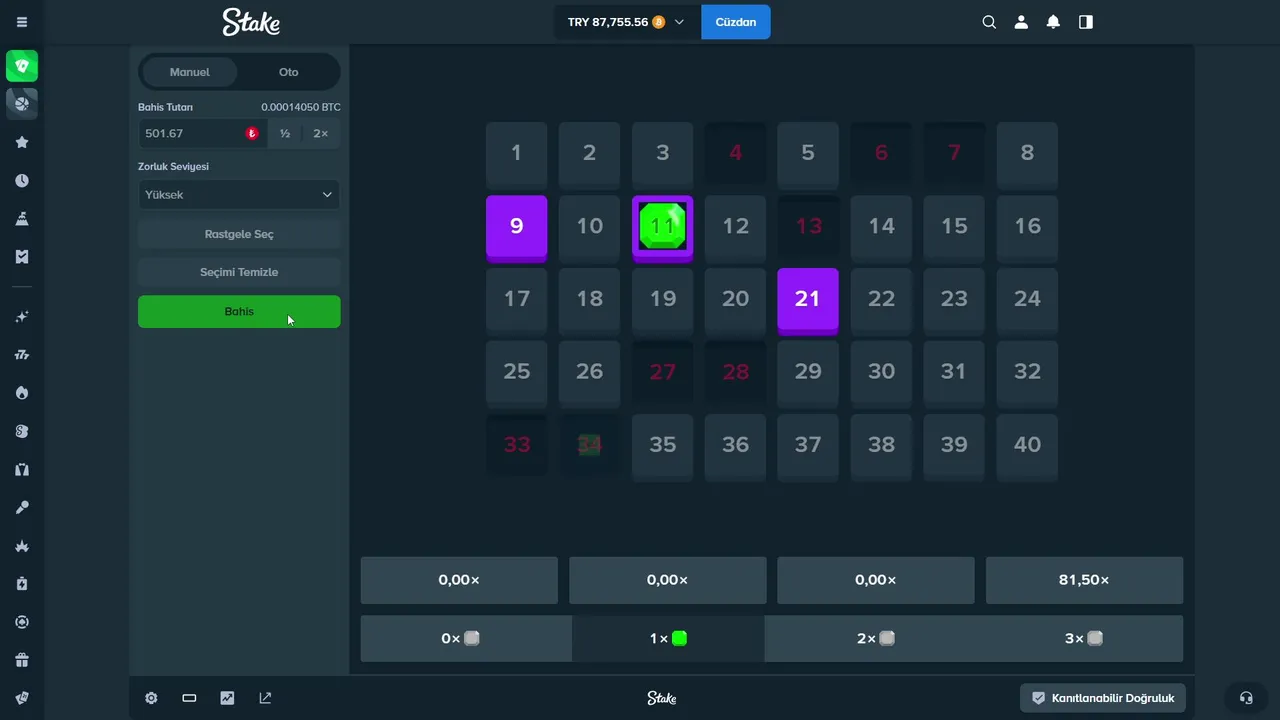
Task: Open the Cüzdan wallet button
Action: (x=736, y=22)
